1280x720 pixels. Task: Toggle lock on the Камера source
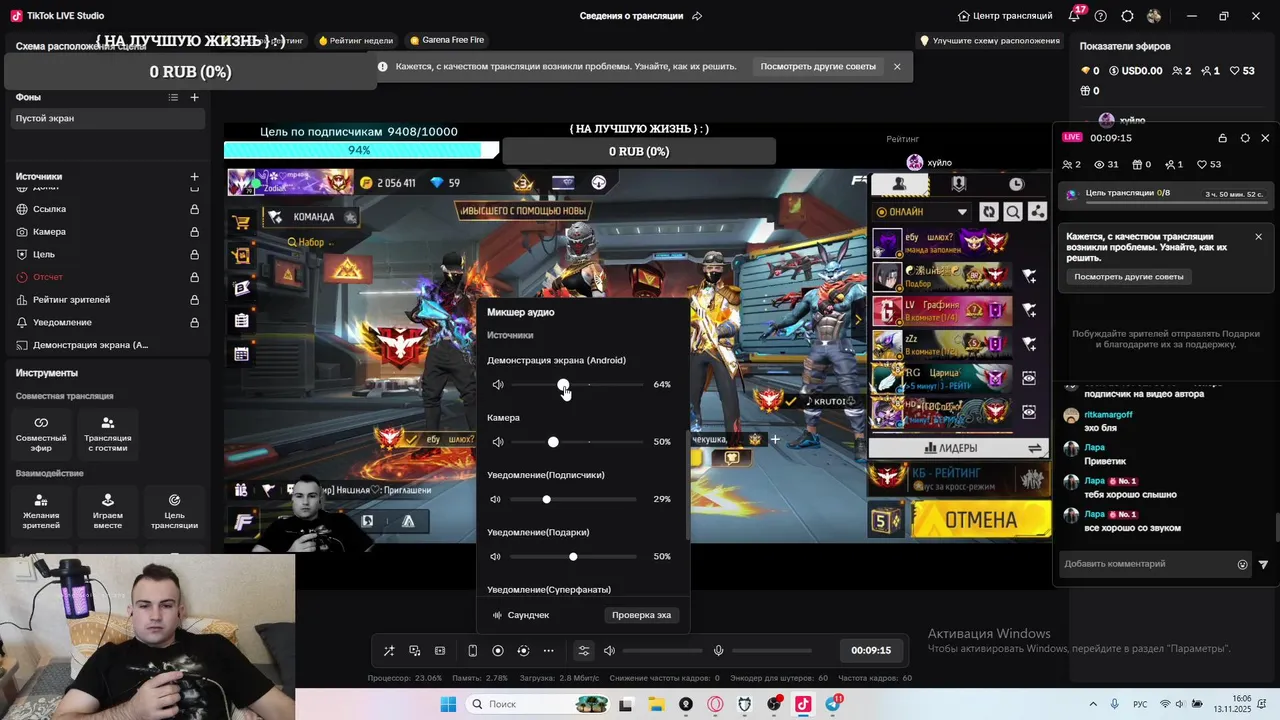pyautogui.click(x=194, y=232)
